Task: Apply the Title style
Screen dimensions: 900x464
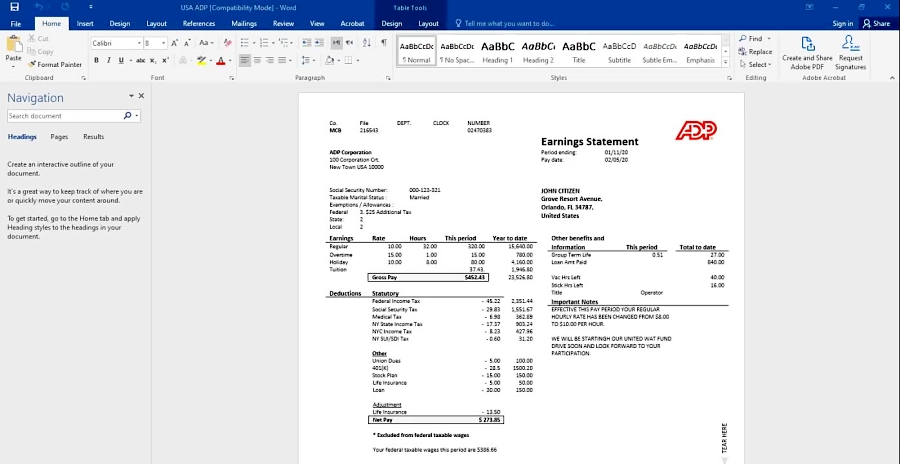Action: coord(579,52)
